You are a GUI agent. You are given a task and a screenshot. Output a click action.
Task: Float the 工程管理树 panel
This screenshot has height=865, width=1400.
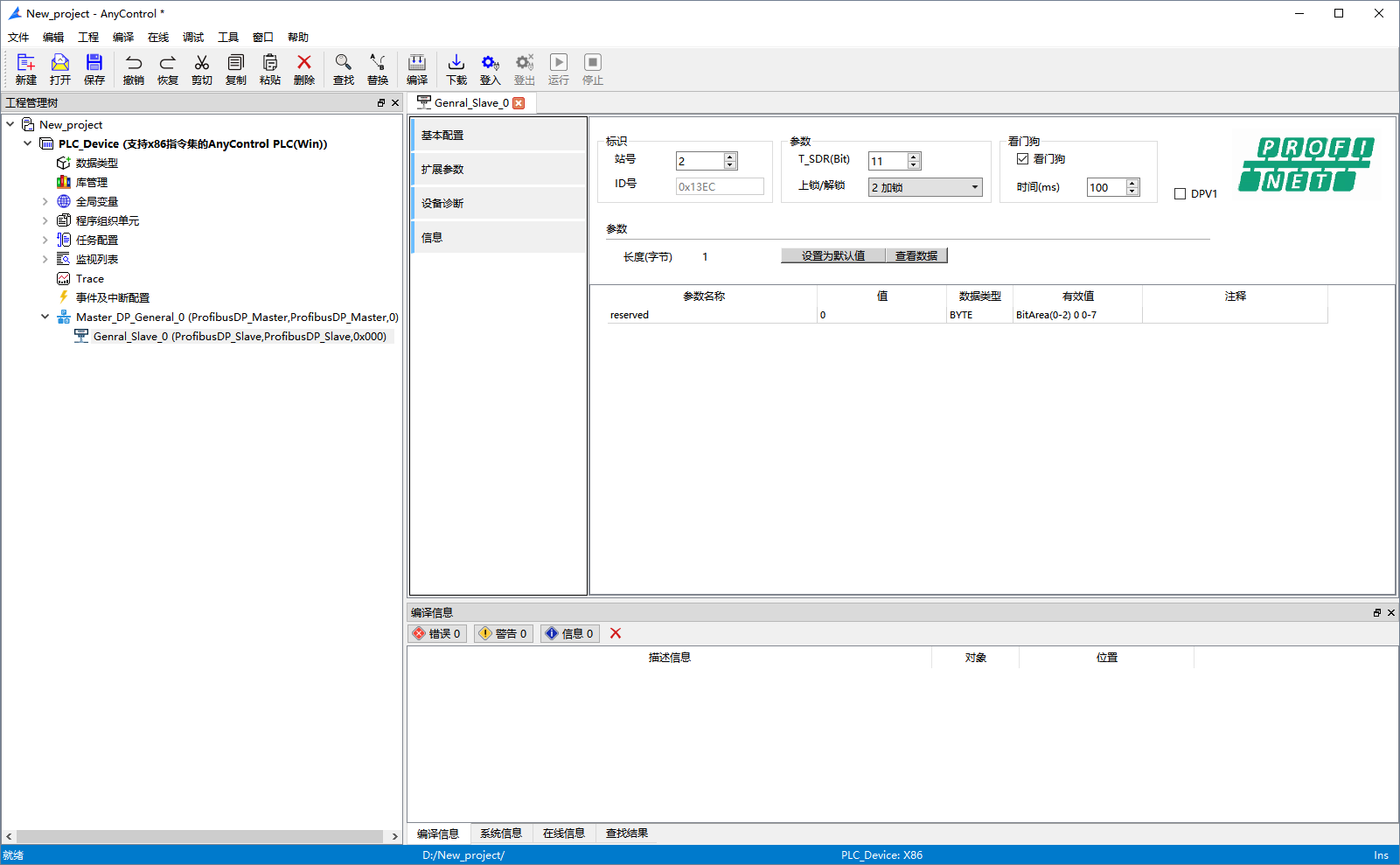click(381, 103)
